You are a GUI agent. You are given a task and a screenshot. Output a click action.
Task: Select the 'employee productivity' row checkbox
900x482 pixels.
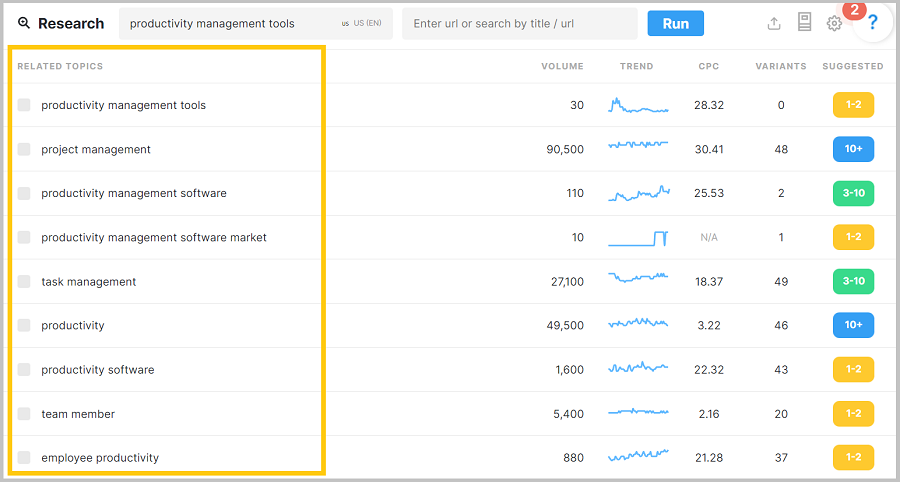(x=24, y=457)
